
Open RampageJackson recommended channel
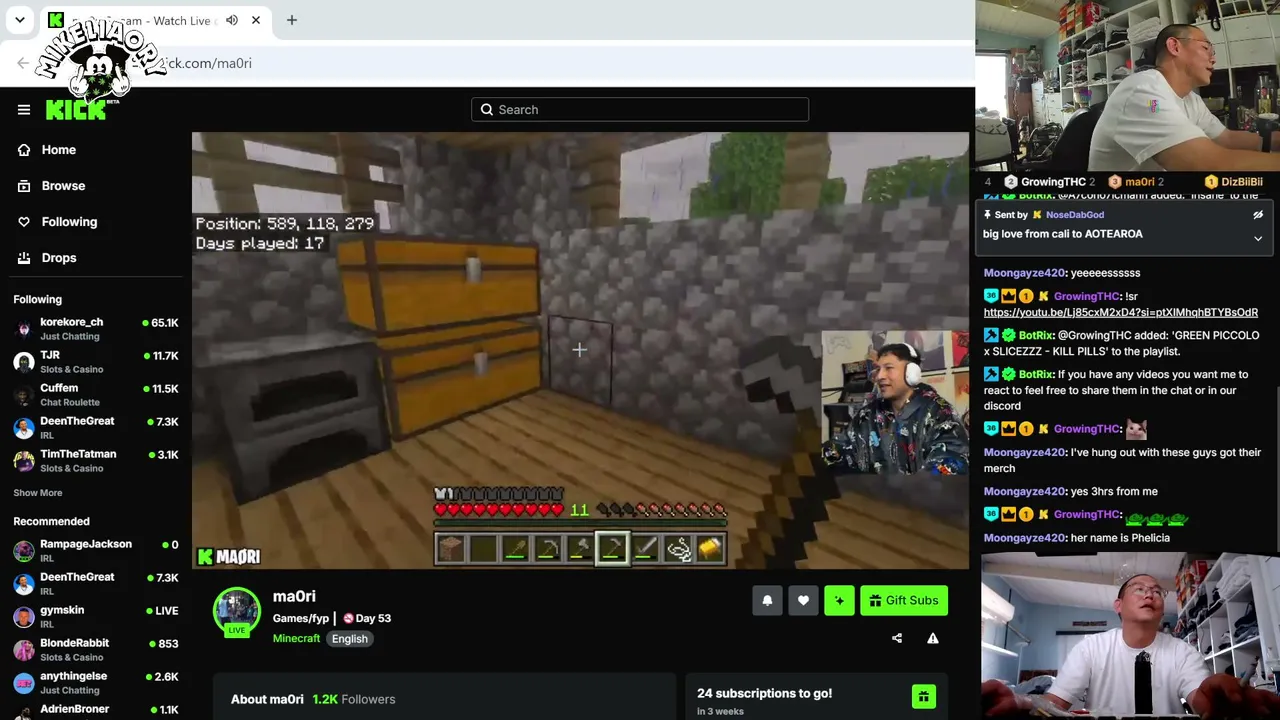point(96,551)
